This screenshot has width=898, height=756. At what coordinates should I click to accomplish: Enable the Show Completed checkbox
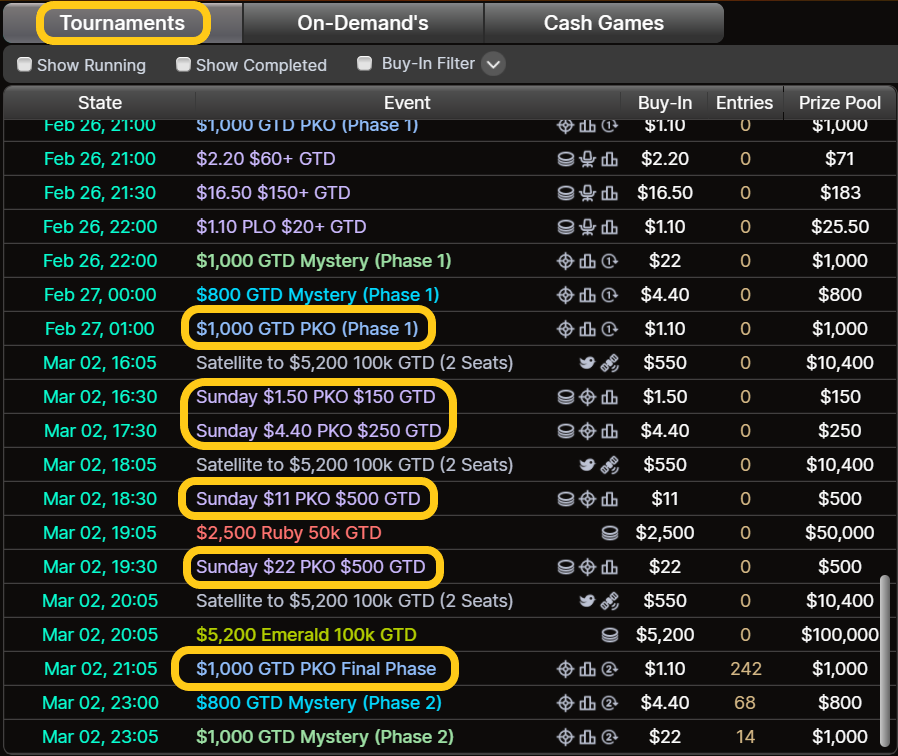tap(183, 64)
